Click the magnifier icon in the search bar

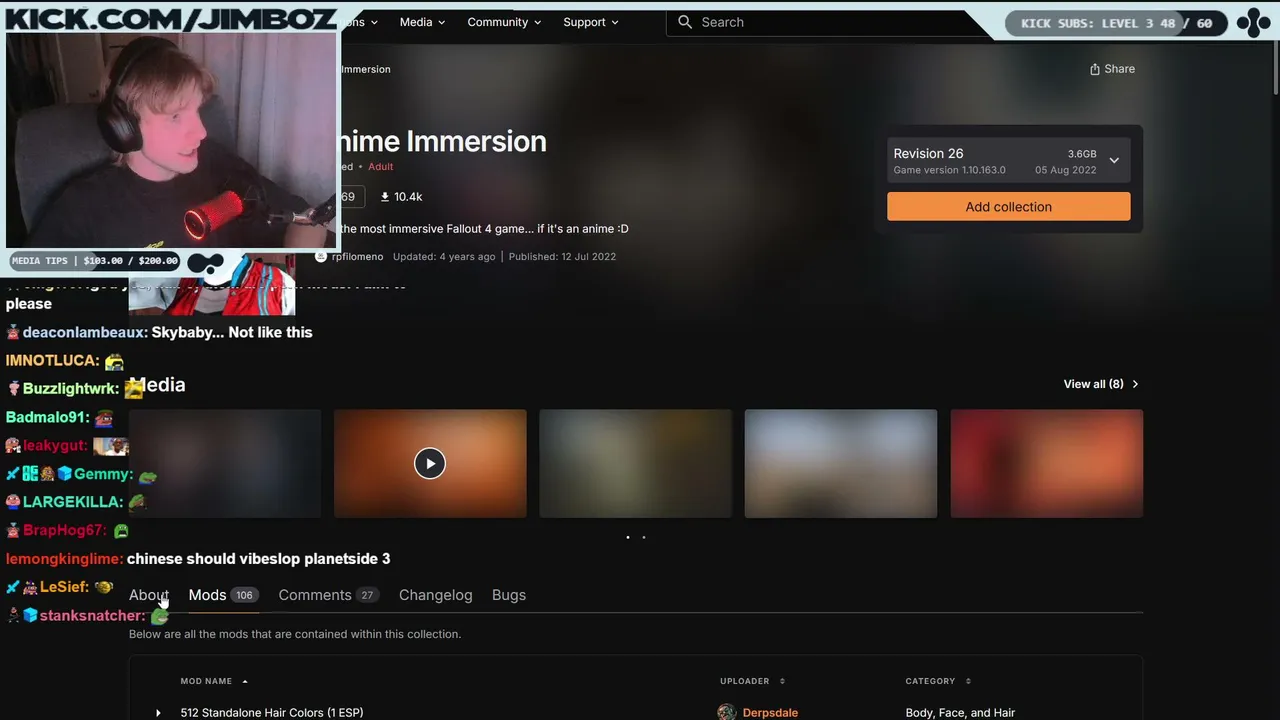[x=685, y=22]
